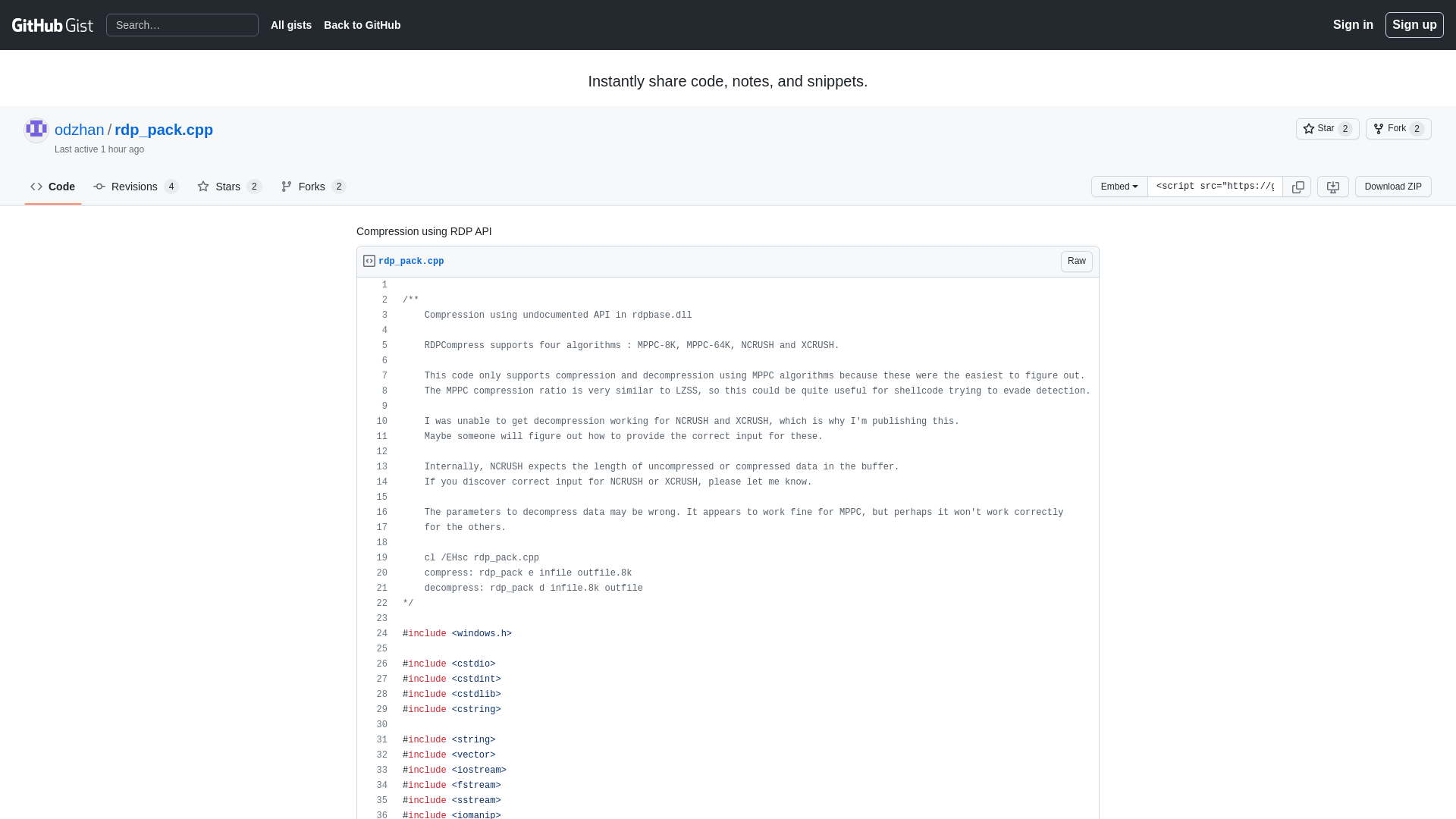Click the '#include <fstream>' line

tap(452, 786)
